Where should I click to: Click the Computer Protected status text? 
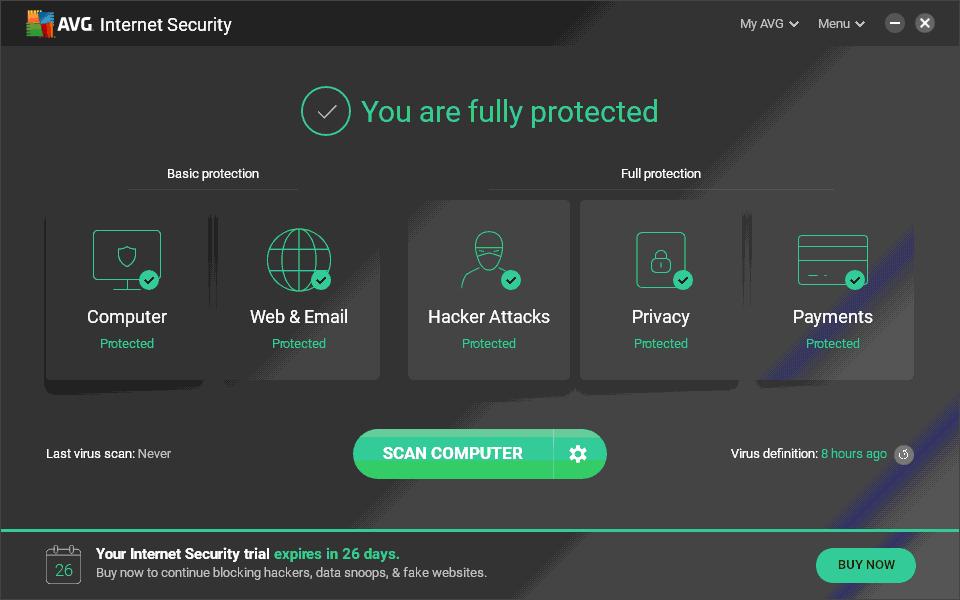pos(127,344)
